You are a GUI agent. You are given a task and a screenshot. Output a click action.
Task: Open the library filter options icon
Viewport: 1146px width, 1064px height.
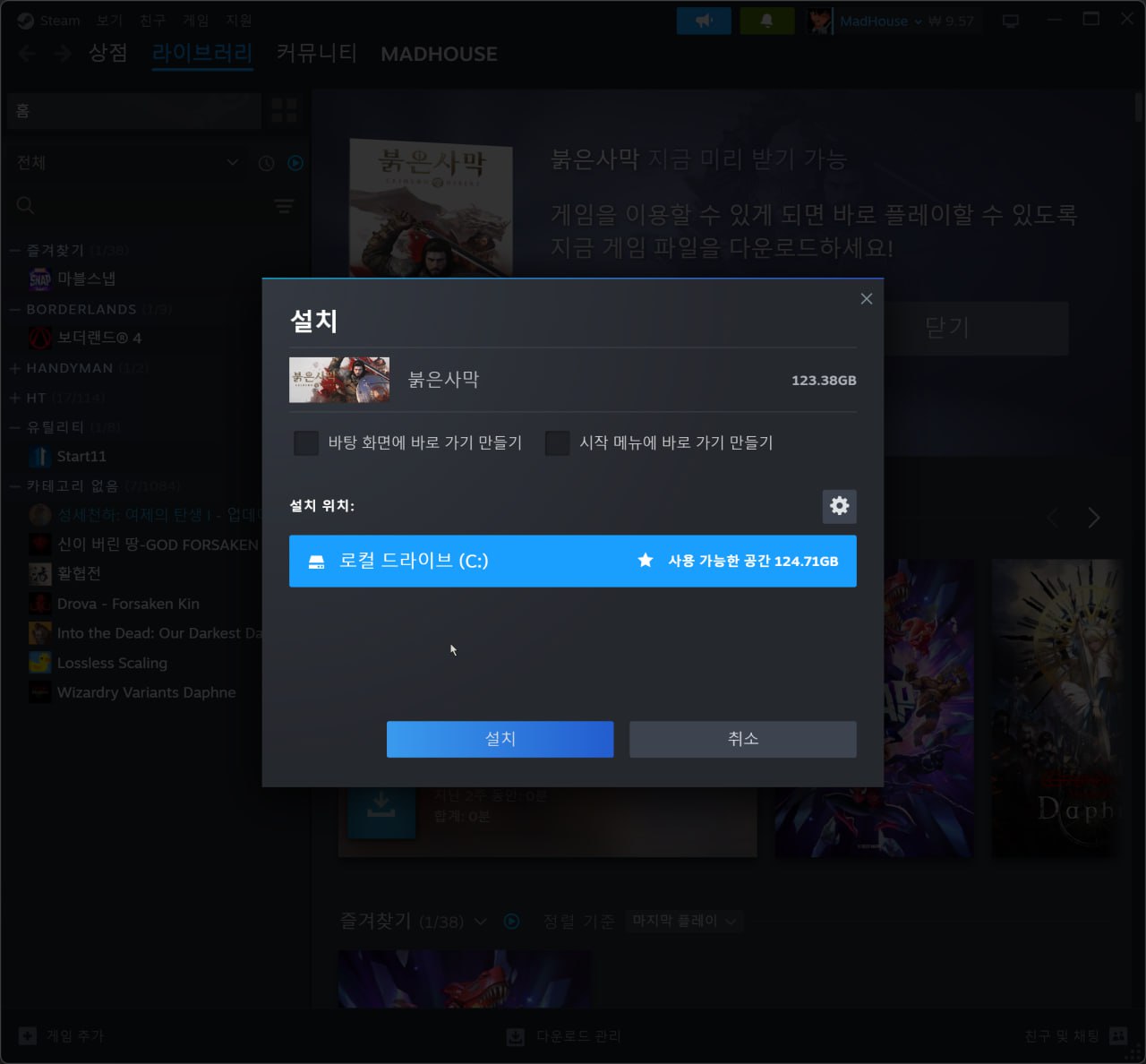pos(284,206)
